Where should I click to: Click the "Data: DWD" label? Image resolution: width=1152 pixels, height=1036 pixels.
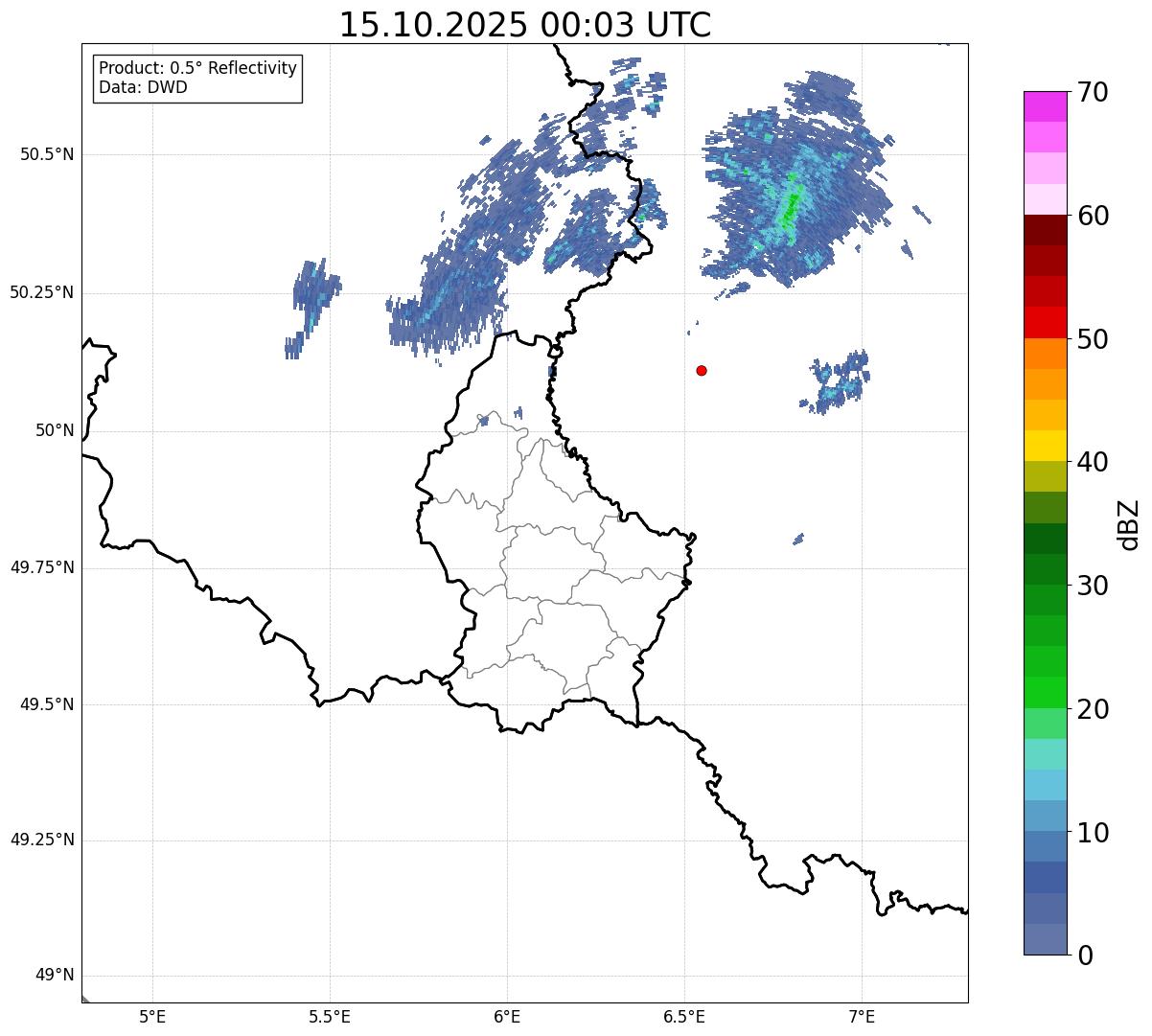click(x=143, y=87)
